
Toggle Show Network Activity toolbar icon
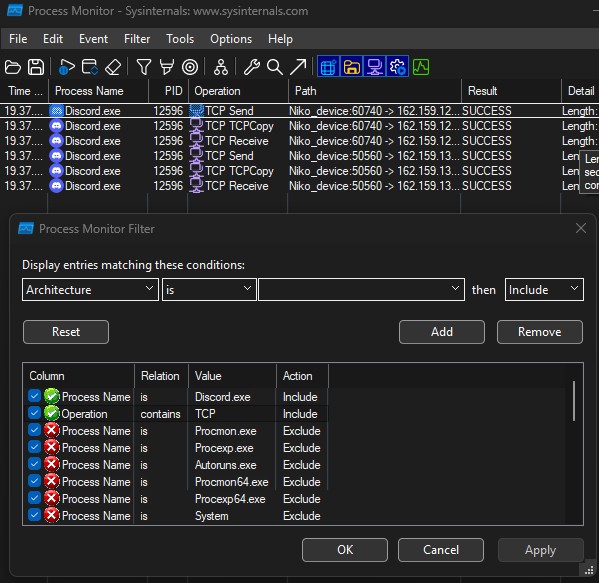tap(374, 67)
